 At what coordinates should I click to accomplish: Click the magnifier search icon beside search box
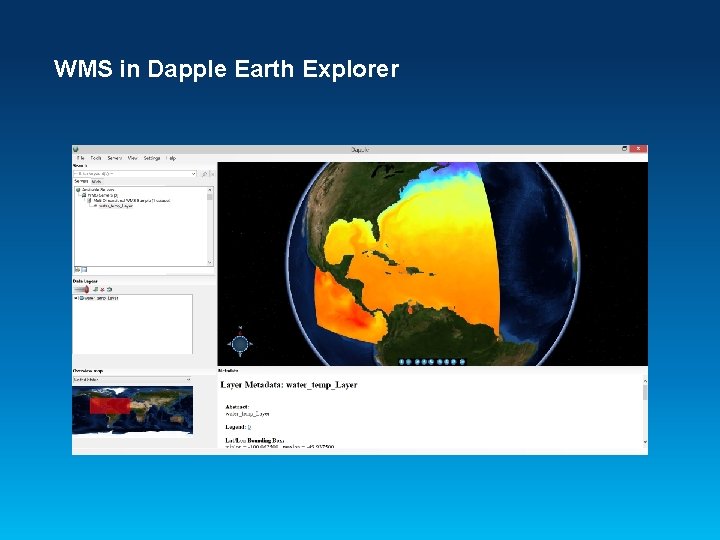204,174
